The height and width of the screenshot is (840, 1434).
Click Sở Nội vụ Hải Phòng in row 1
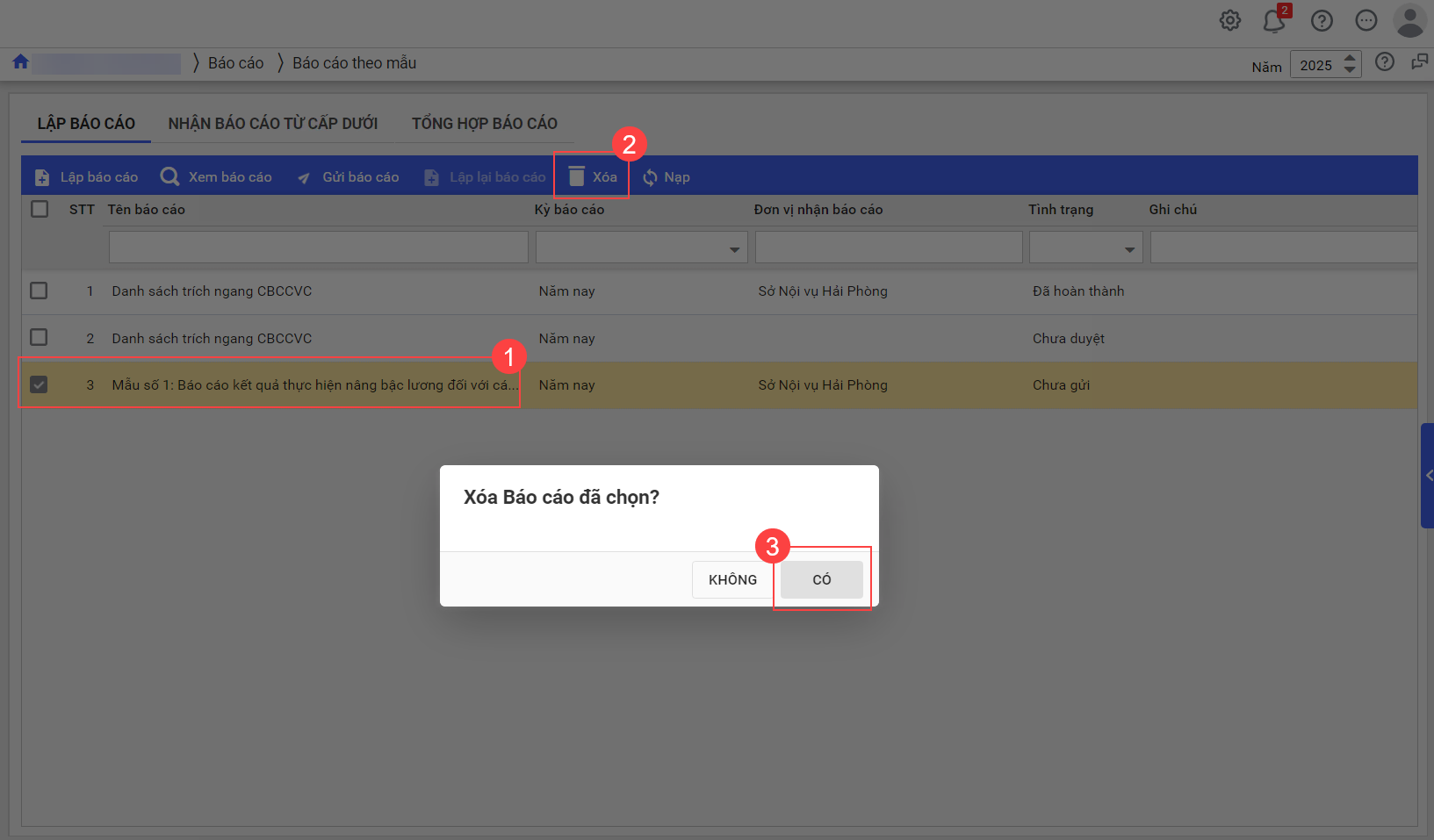pyautogui.click(x=823, y=291)
